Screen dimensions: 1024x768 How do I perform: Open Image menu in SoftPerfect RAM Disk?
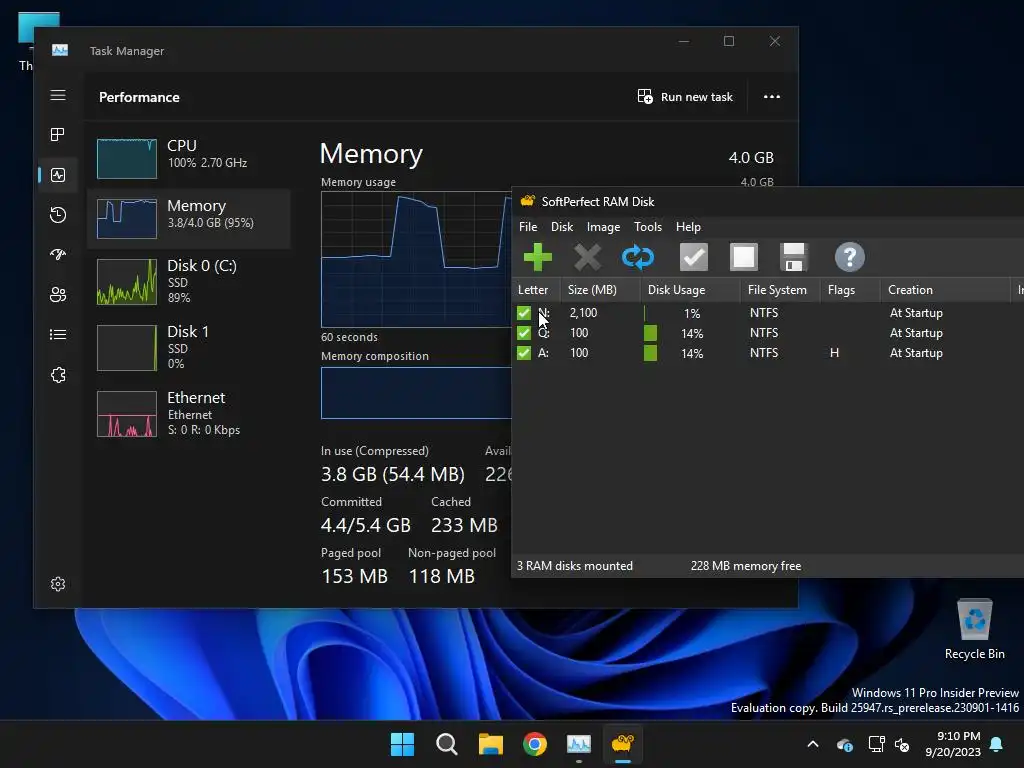click(x=603, y=227)
